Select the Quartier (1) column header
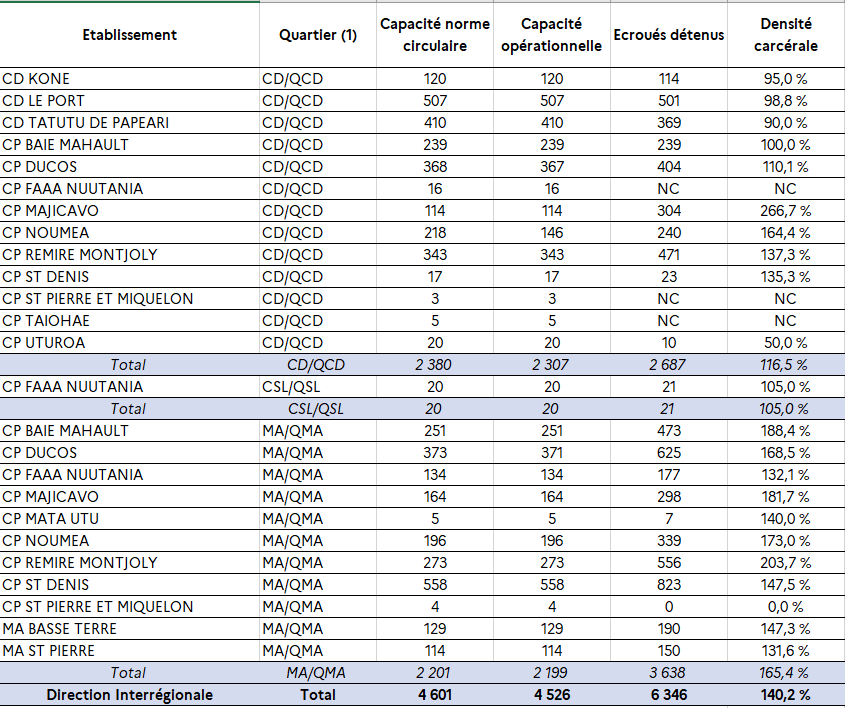 pyautogui.click(x=318, y=35)
